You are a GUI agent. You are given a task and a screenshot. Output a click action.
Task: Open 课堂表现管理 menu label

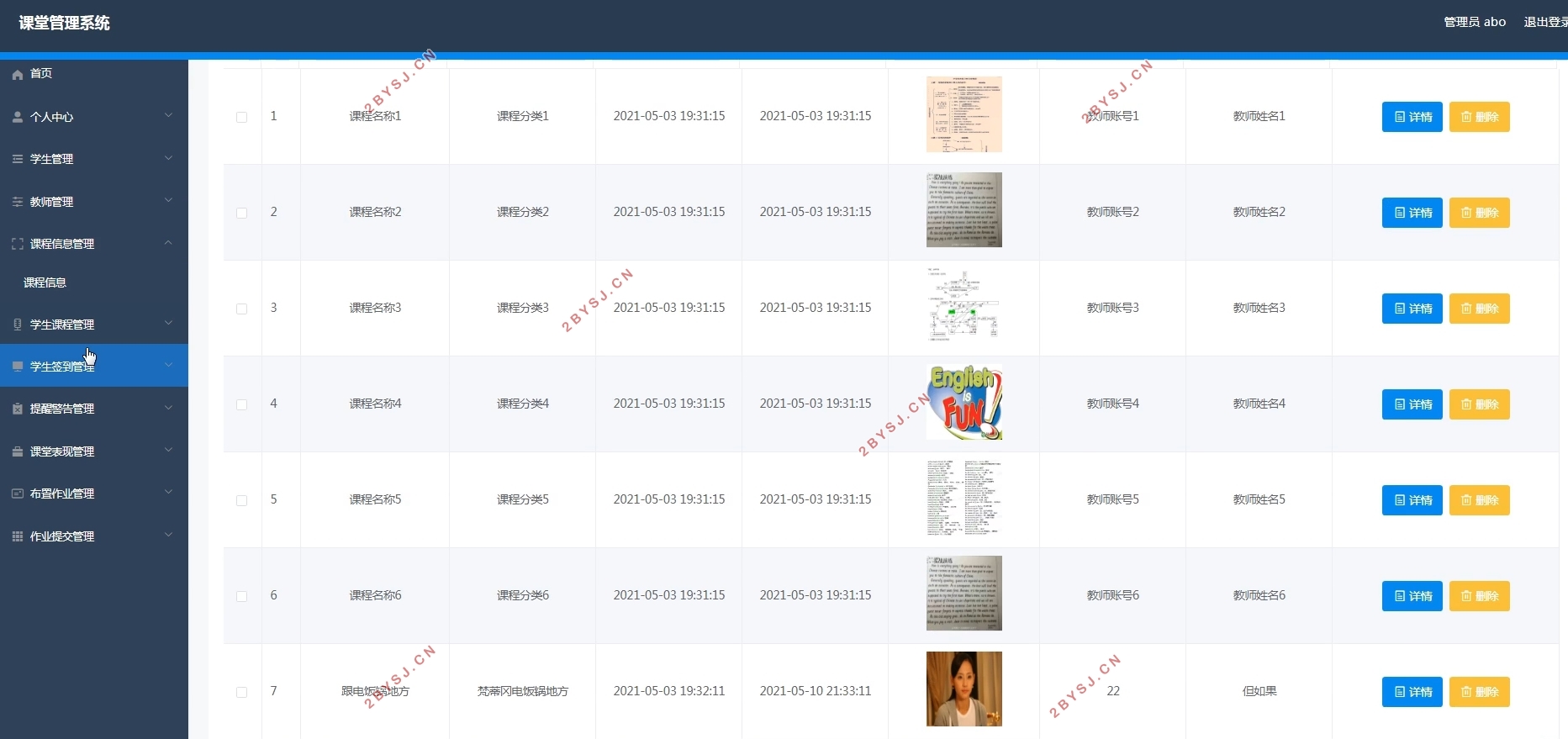[x=62, y=451]
